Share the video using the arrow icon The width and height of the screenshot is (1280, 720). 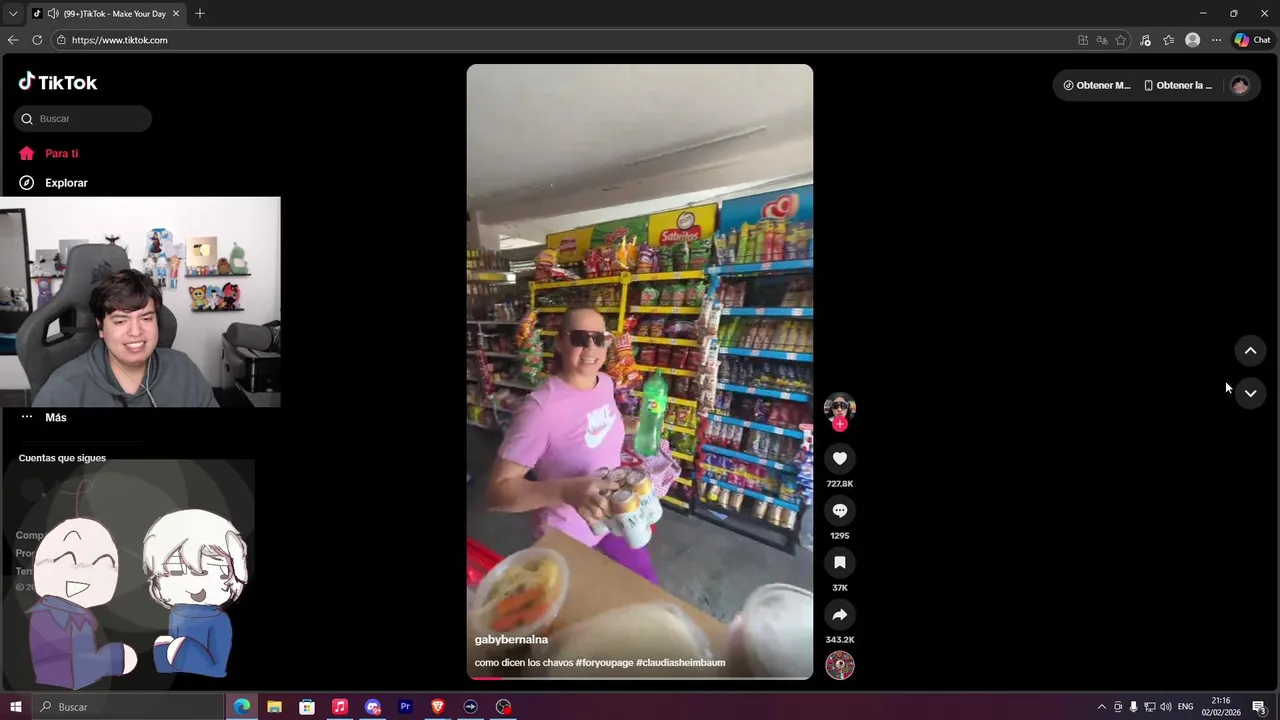point(840,615)
